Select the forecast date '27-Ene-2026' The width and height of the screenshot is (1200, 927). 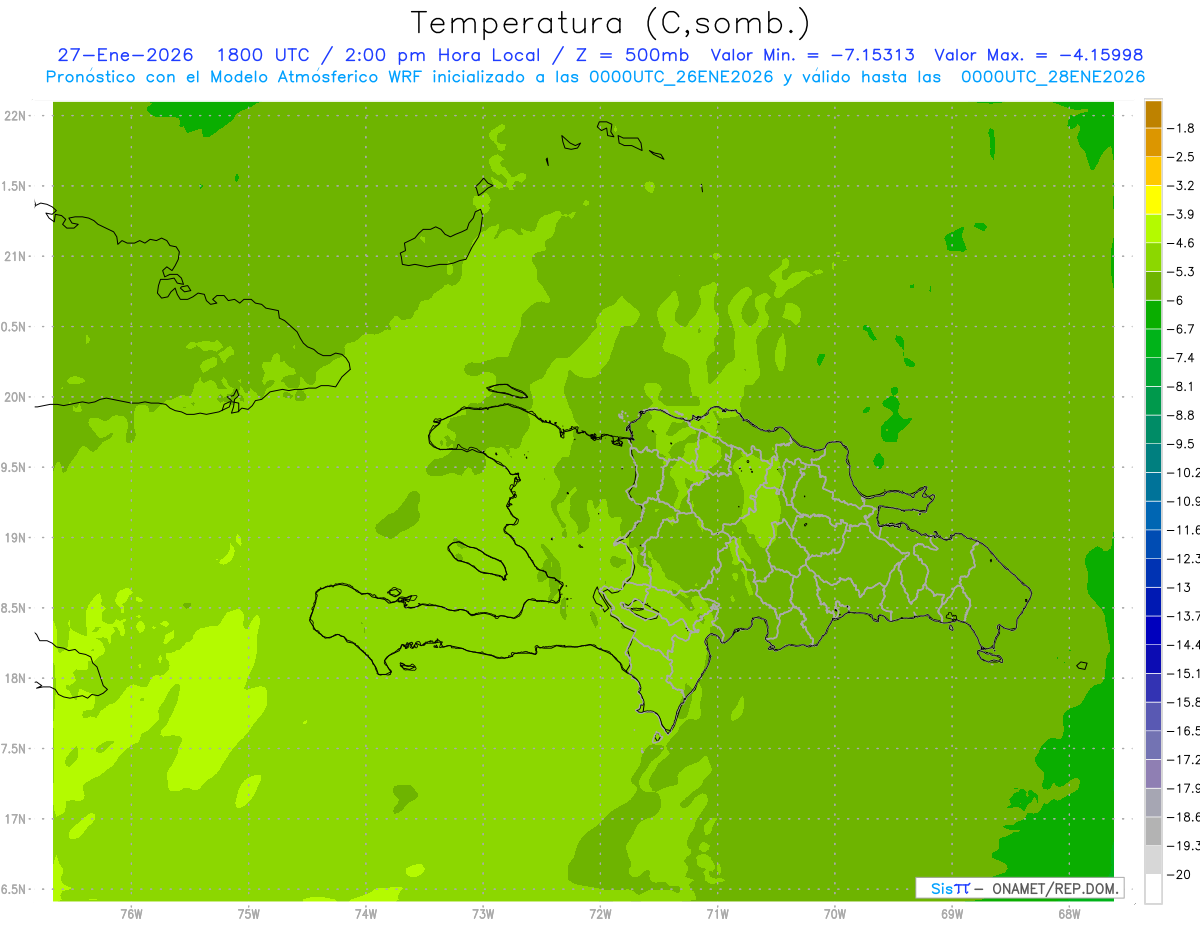pyautogui.click(x=126, y=55)
